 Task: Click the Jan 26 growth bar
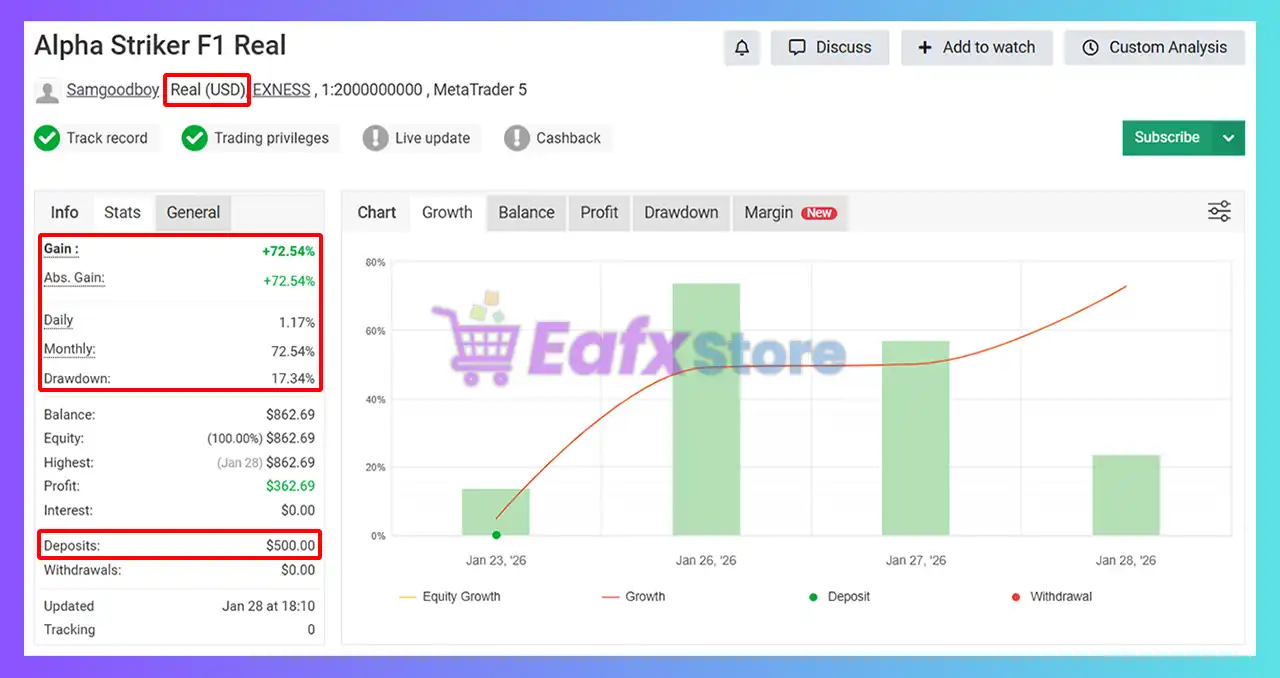click(706, 409)
